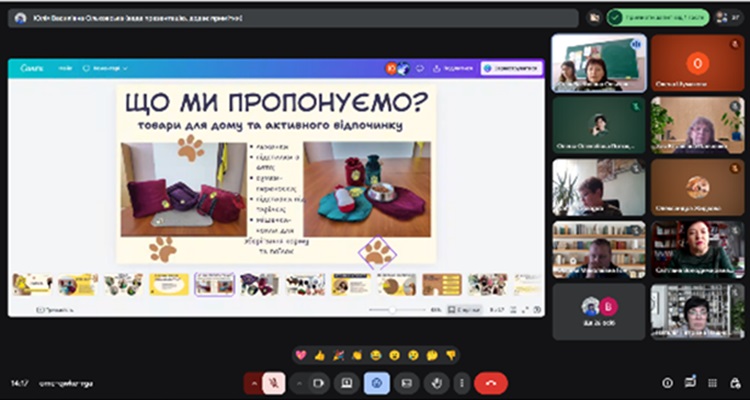Open the people count icon top right
The height and width of the screenshot is (400, 750).
click(x=734, y=17)
